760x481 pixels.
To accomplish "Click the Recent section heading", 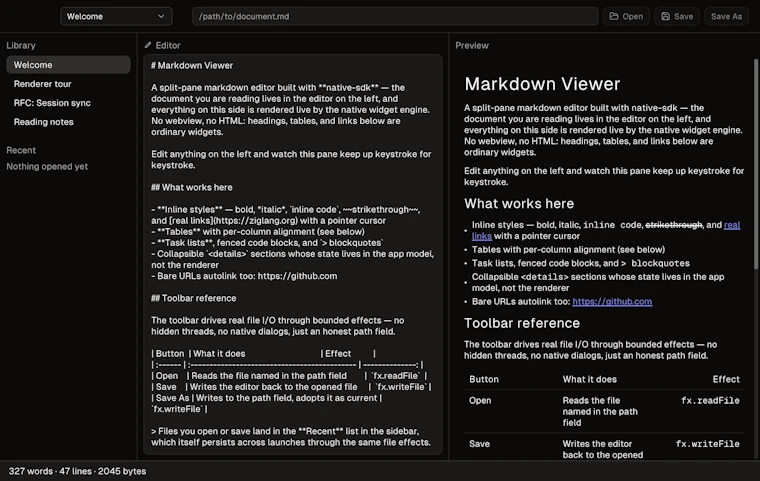I will pyautogui.click(x=21, y=150).
